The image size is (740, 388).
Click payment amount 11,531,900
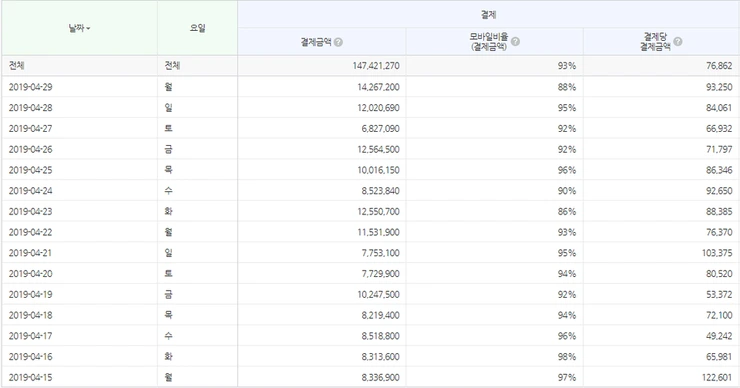point(378,232)
